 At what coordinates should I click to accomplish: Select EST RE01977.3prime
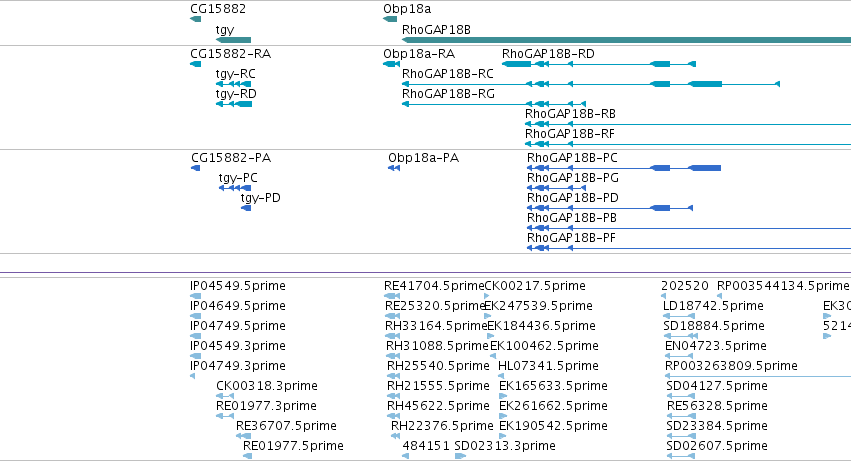coord(266,407)
